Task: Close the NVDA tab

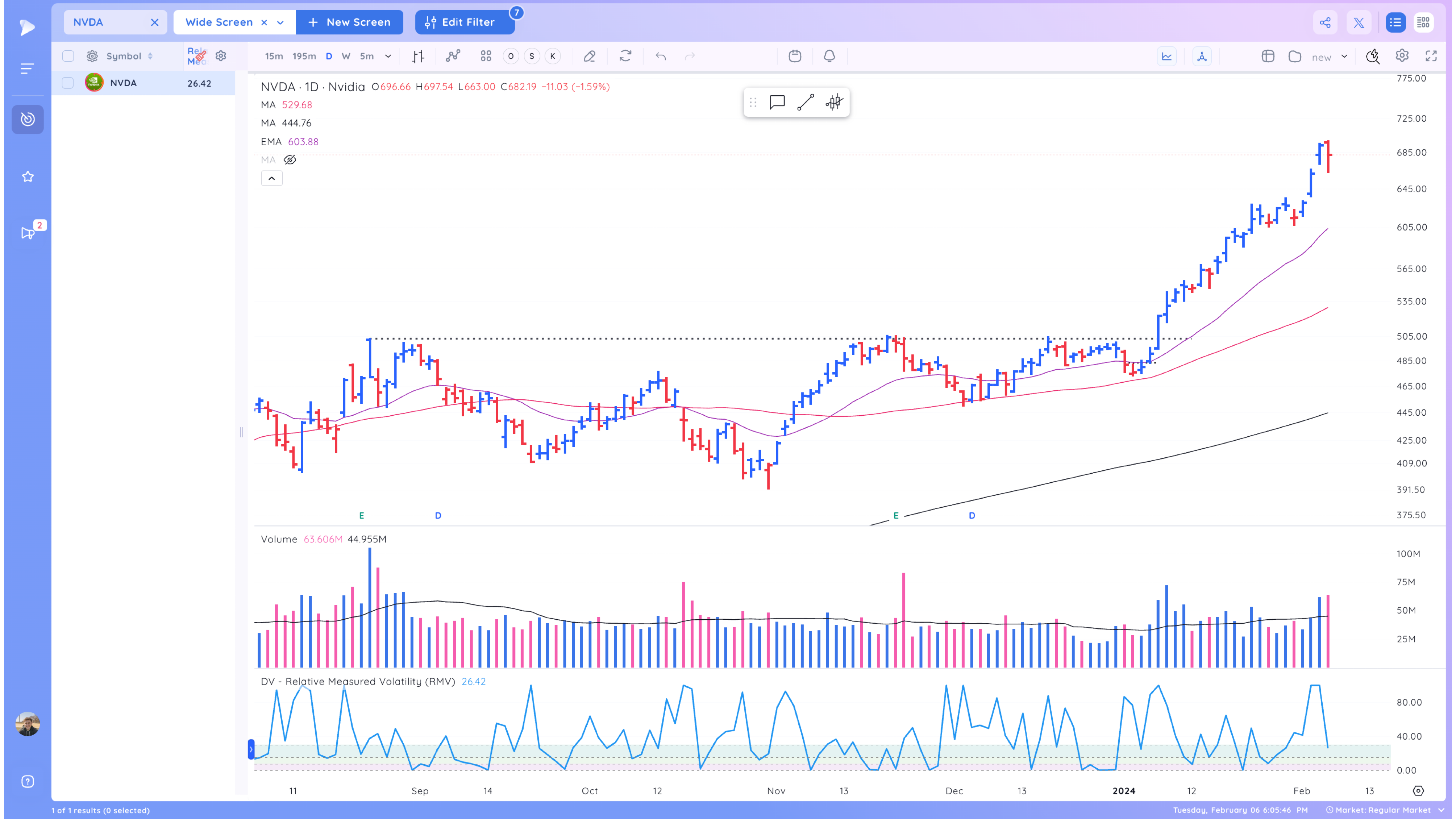Action: pos(154,22)
